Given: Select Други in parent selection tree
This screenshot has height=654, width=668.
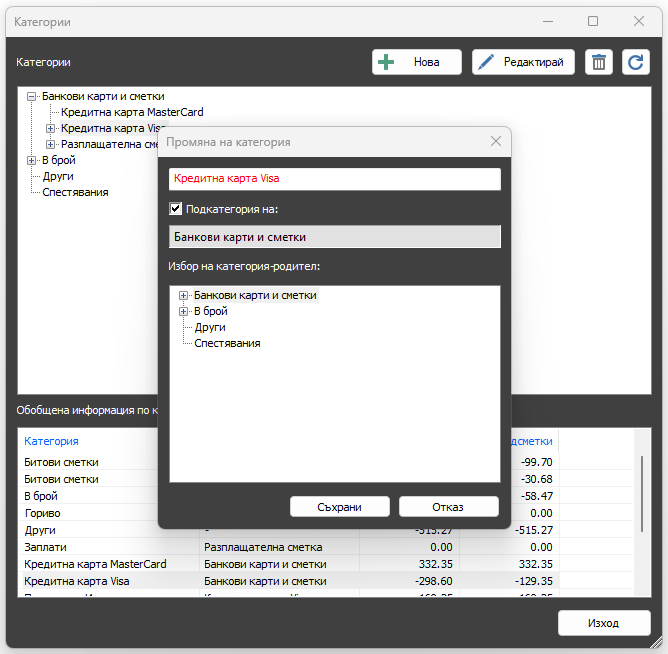Looking at the screenshot, I should (x=210, y=328).
